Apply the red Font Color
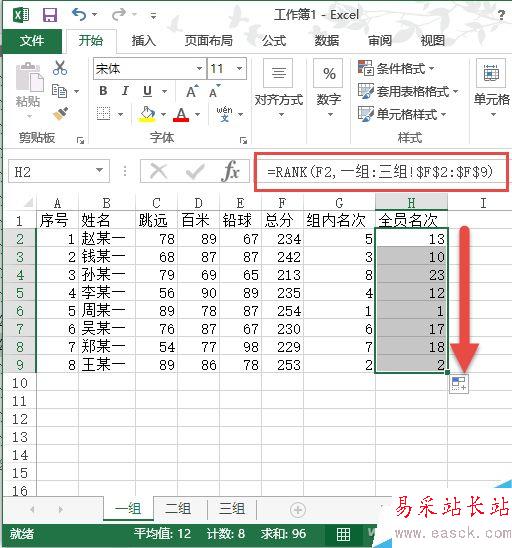The width and height of the screenshot is (512, 548). click(181, 114)
